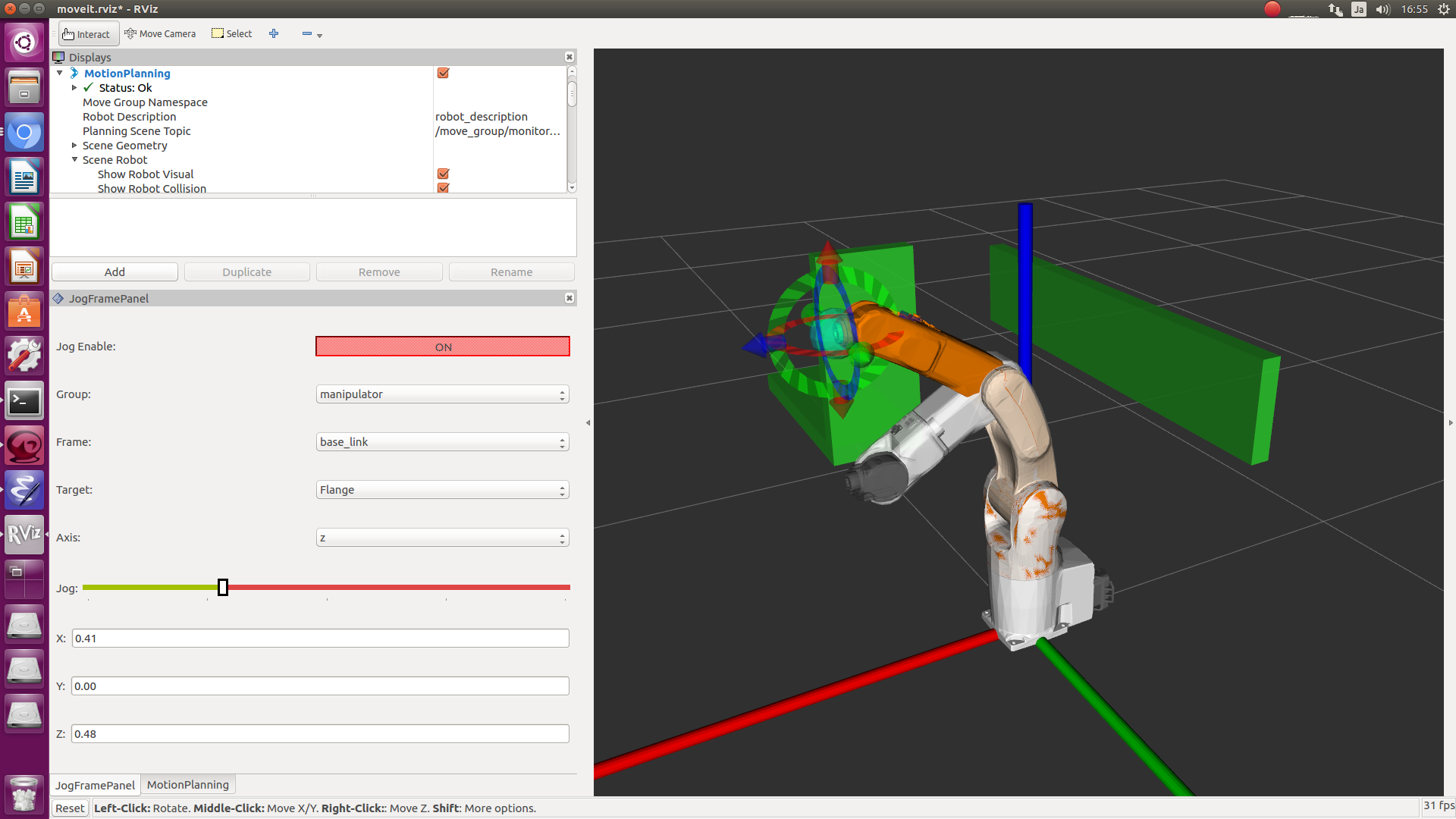Viewport: 1456px width, 819px height.
Task: Toggle Show Robot Visual checkbox
Action: point(443,173)
